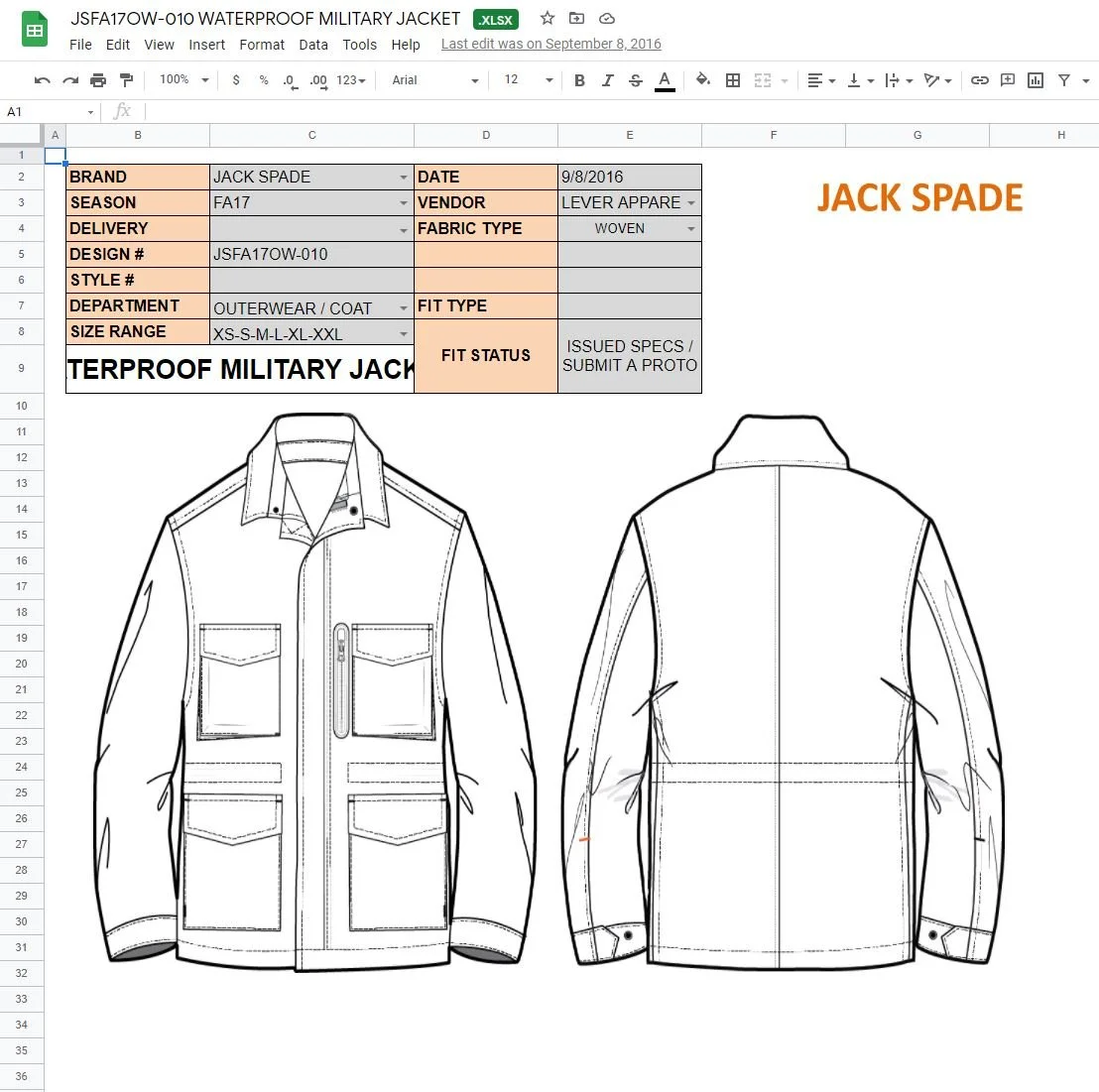Click the Merge cells icon
This screenshot has height=1092, width=1099.
(x=763, y=80)
